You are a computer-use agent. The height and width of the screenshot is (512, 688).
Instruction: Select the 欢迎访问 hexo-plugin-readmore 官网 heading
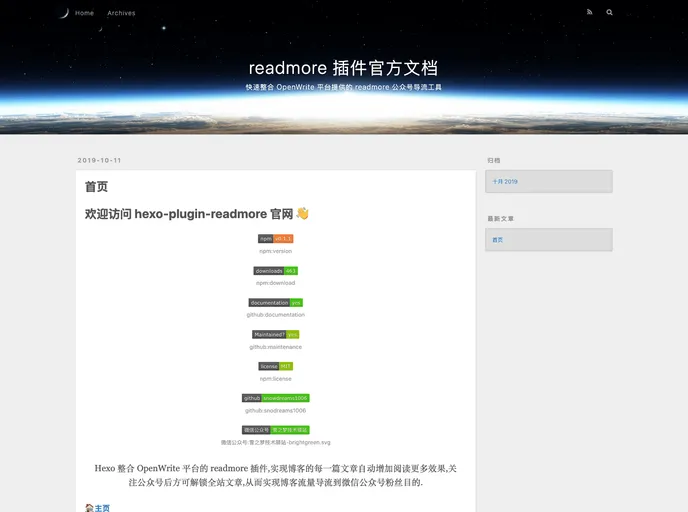tap(189, 214)
